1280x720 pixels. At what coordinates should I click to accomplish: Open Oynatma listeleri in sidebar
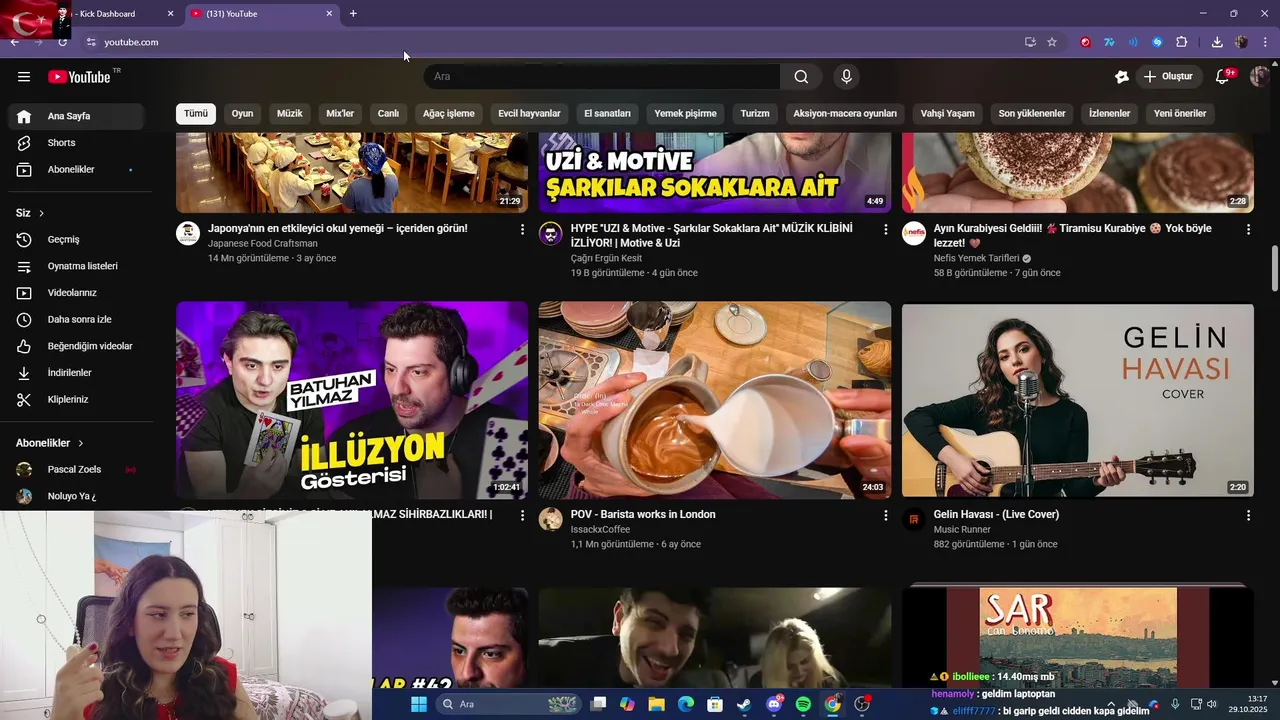click(x=76, y=266)
